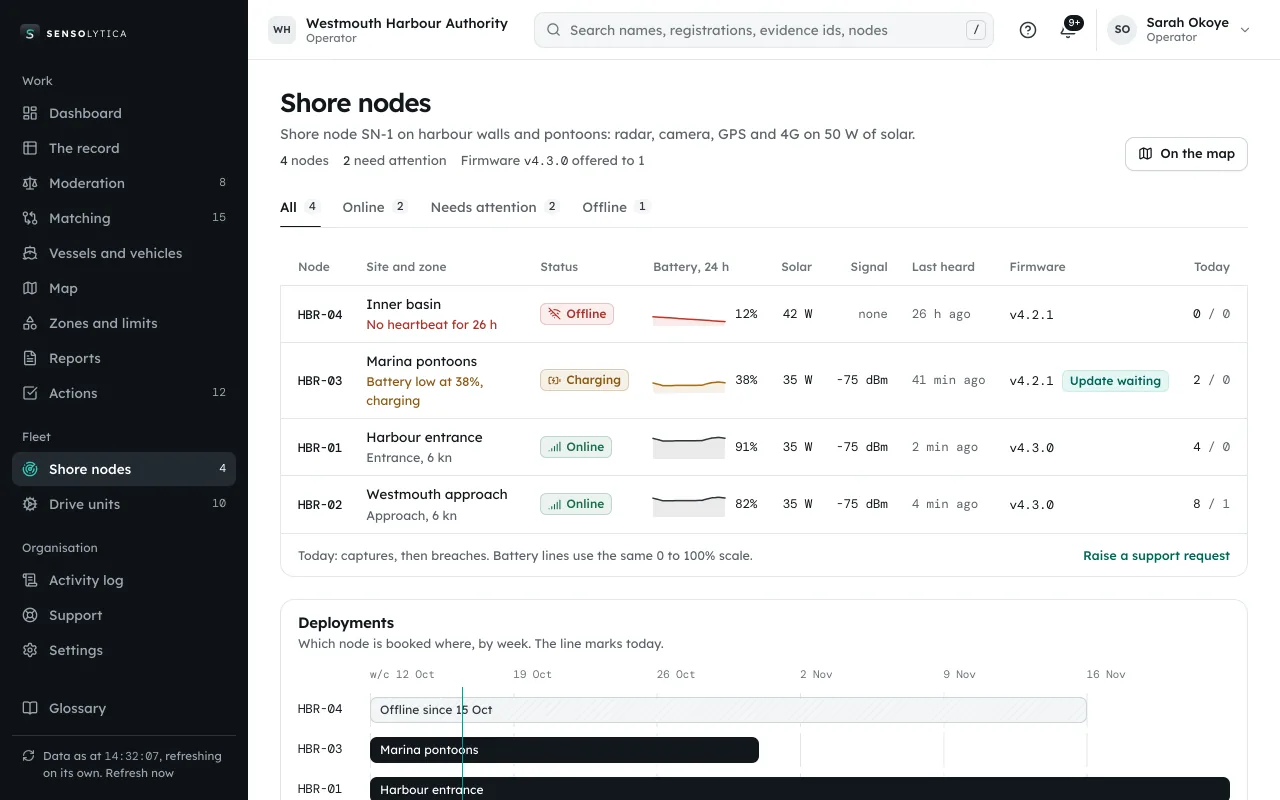Screen dimensions: 1280x800
Task: Click the Support lifebuoy icon
Action: 30,615
